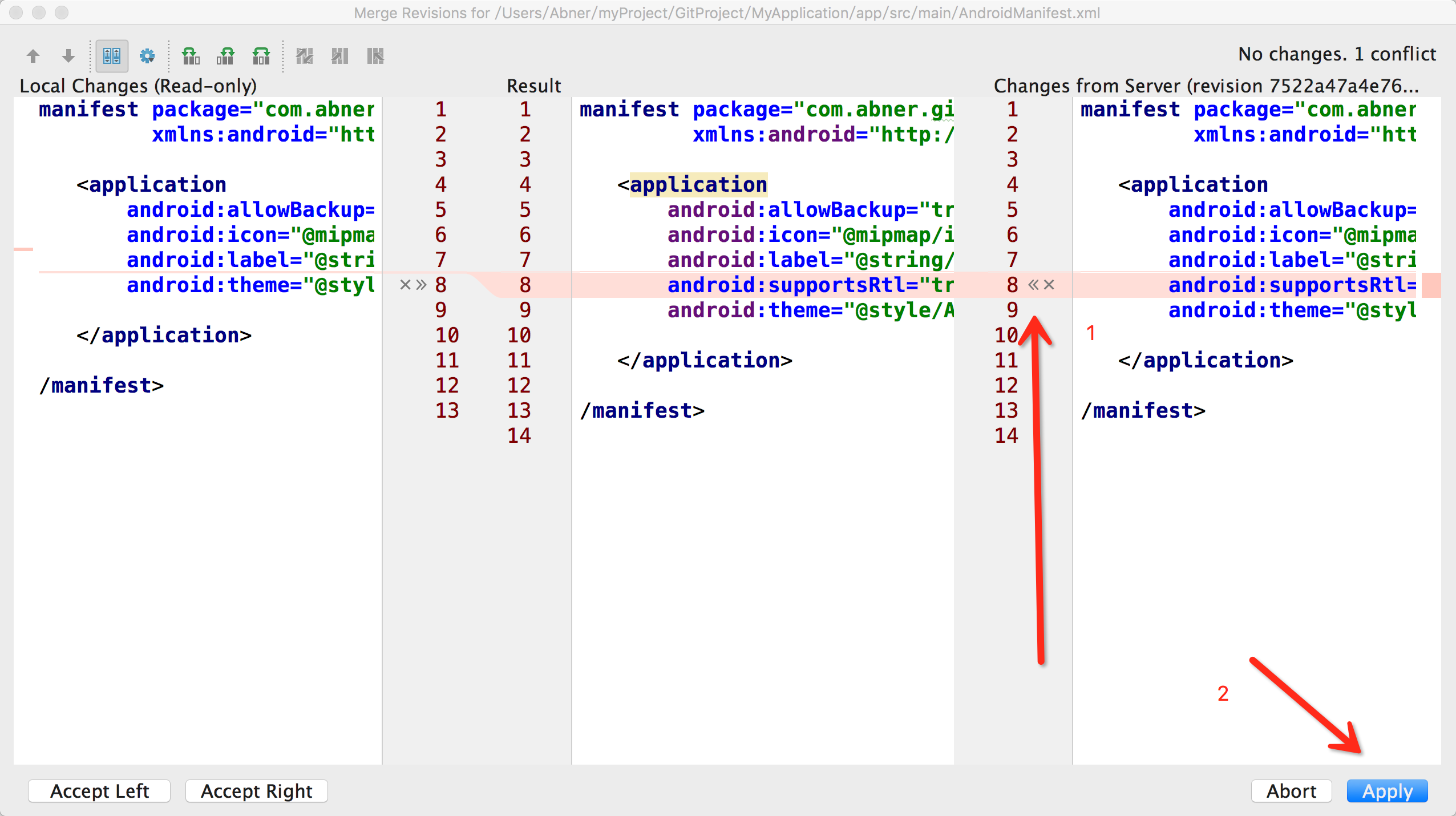Image resolution: width=1456 pixels, height=816 pixels.
Task: Click the Accept Right button
Action: click(256, 791)
